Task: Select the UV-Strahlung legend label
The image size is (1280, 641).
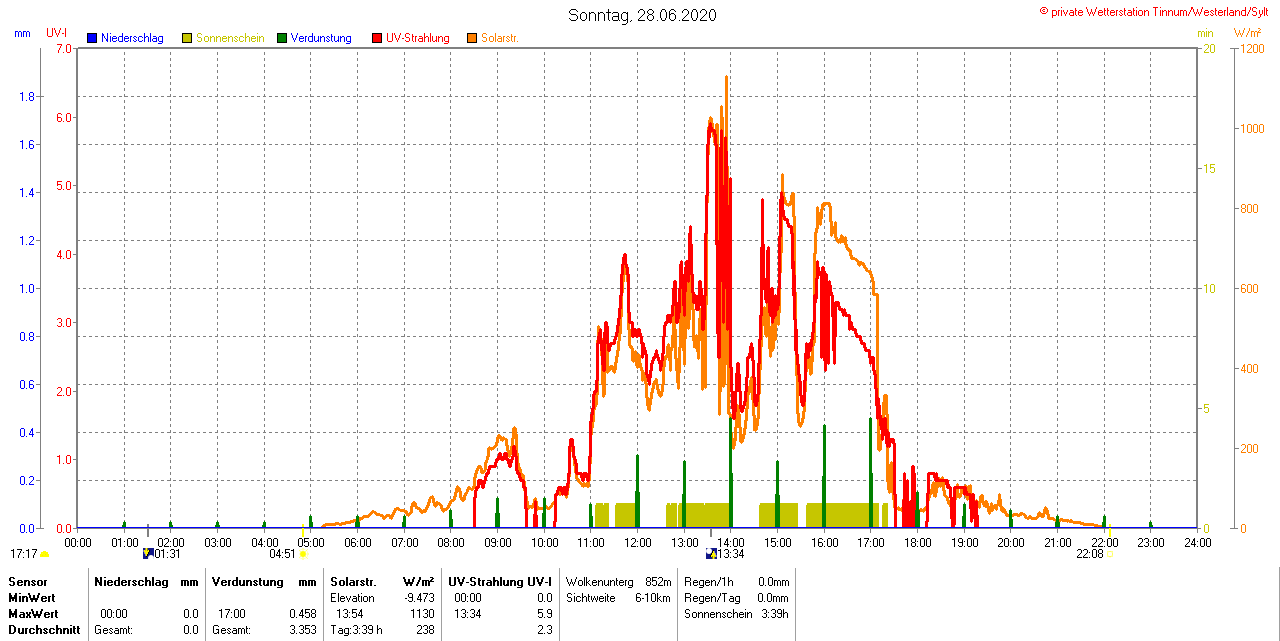Action: [418, 38]
